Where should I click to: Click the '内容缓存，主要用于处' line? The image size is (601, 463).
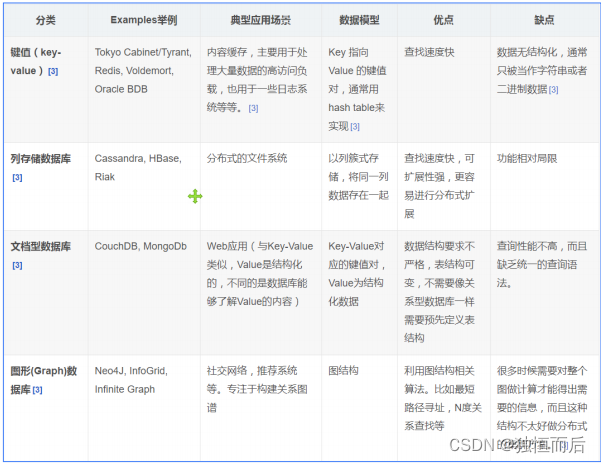click(x=257, y=52)
